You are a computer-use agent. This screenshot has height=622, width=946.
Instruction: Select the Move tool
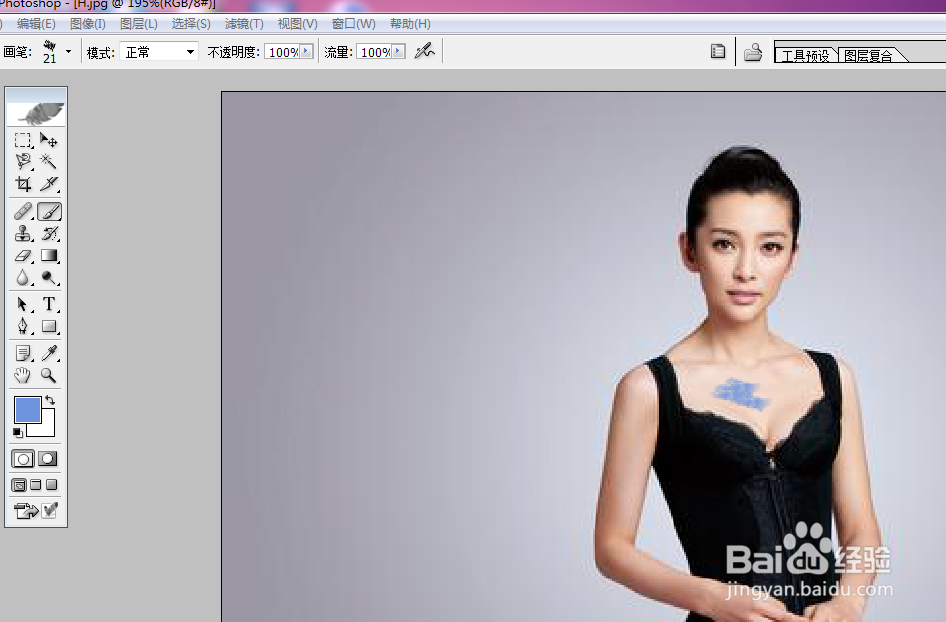[x=48, y=141]
